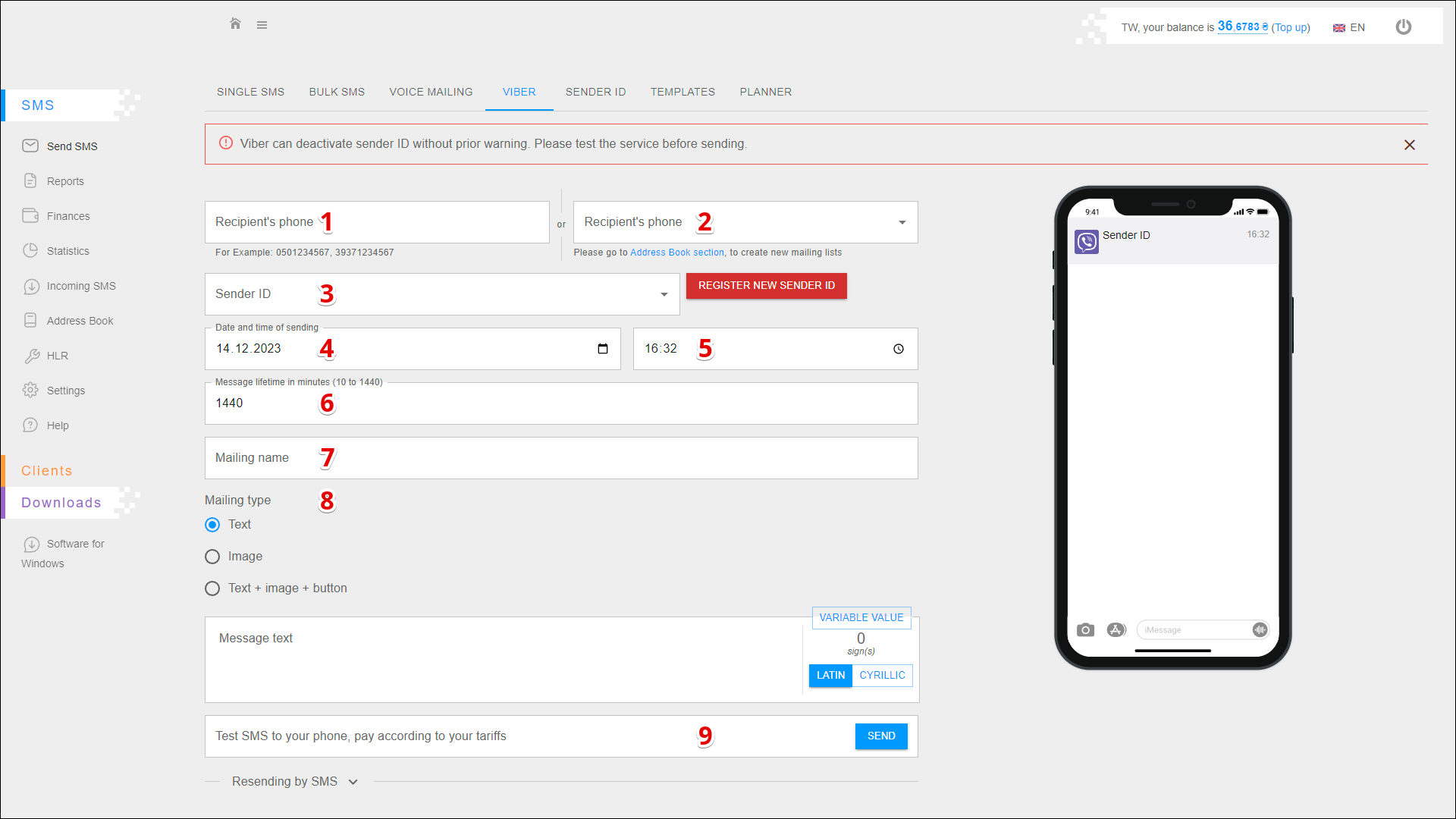The height and width of the screenshot is (819, 1456).
Task: Open the hamburger menu icon
Action: pos(262,25)
